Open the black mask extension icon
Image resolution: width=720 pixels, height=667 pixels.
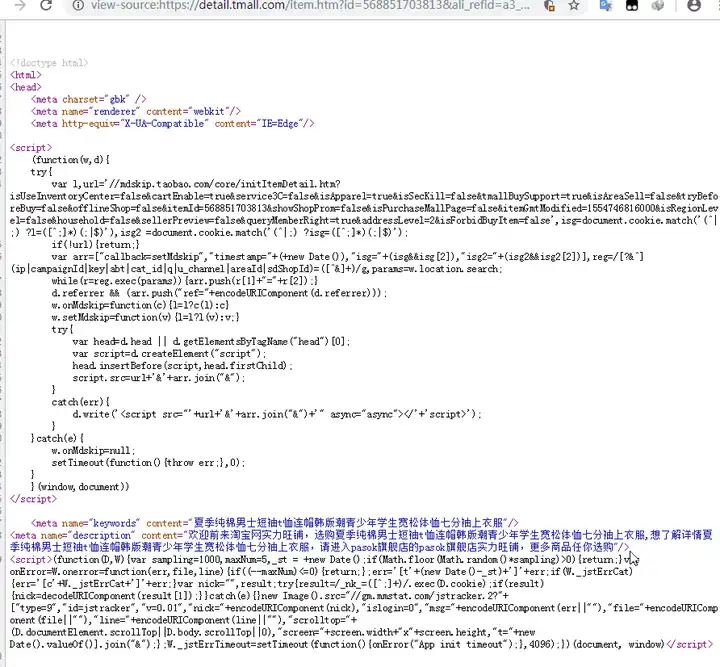[632, 6]
